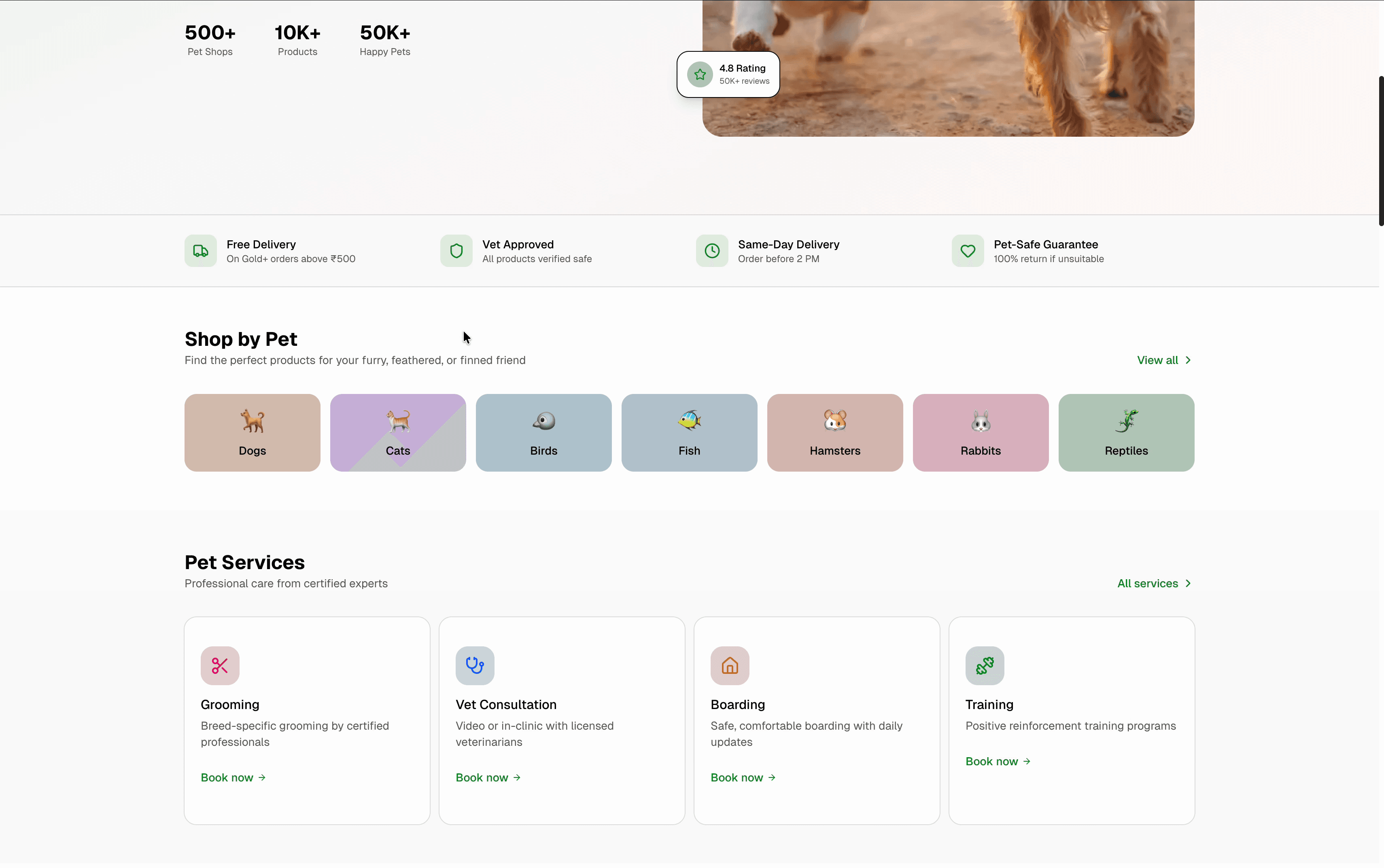Click the hero dog image
1384x868 pixels.
(976, 63)
